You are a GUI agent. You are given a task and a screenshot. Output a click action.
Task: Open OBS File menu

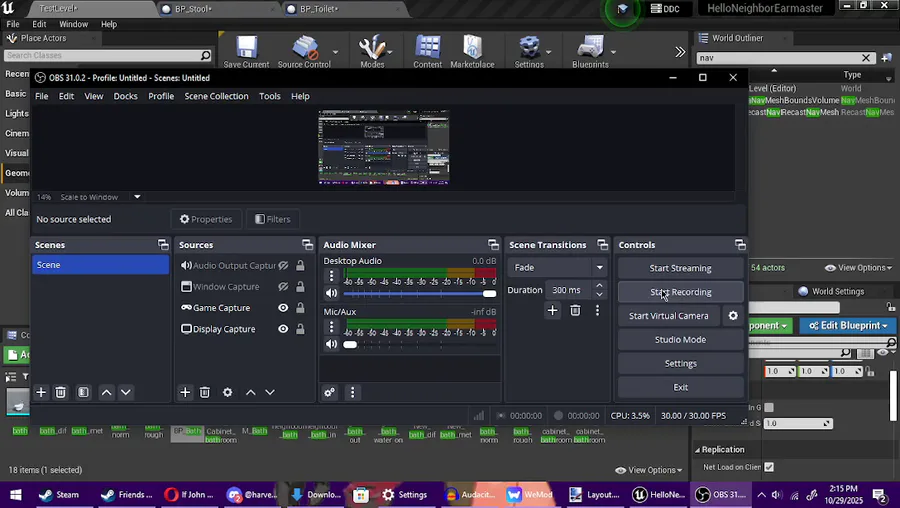(41, 96)
